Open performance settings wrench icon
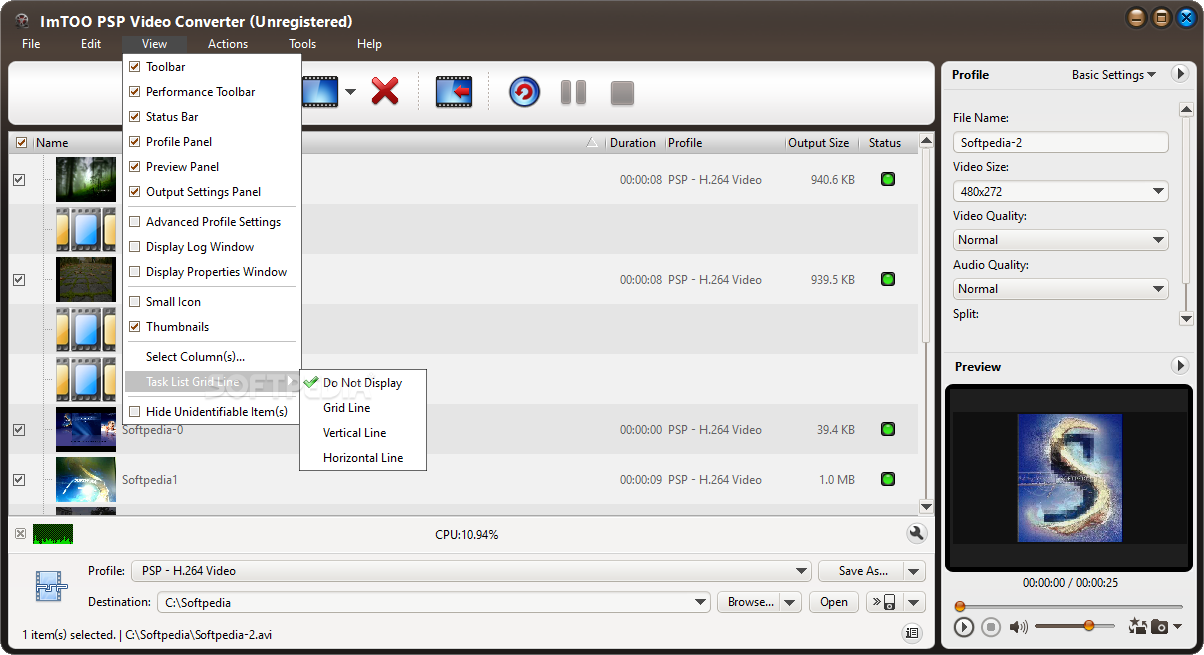Viewport: 1204px width, 655px height. 916,534
